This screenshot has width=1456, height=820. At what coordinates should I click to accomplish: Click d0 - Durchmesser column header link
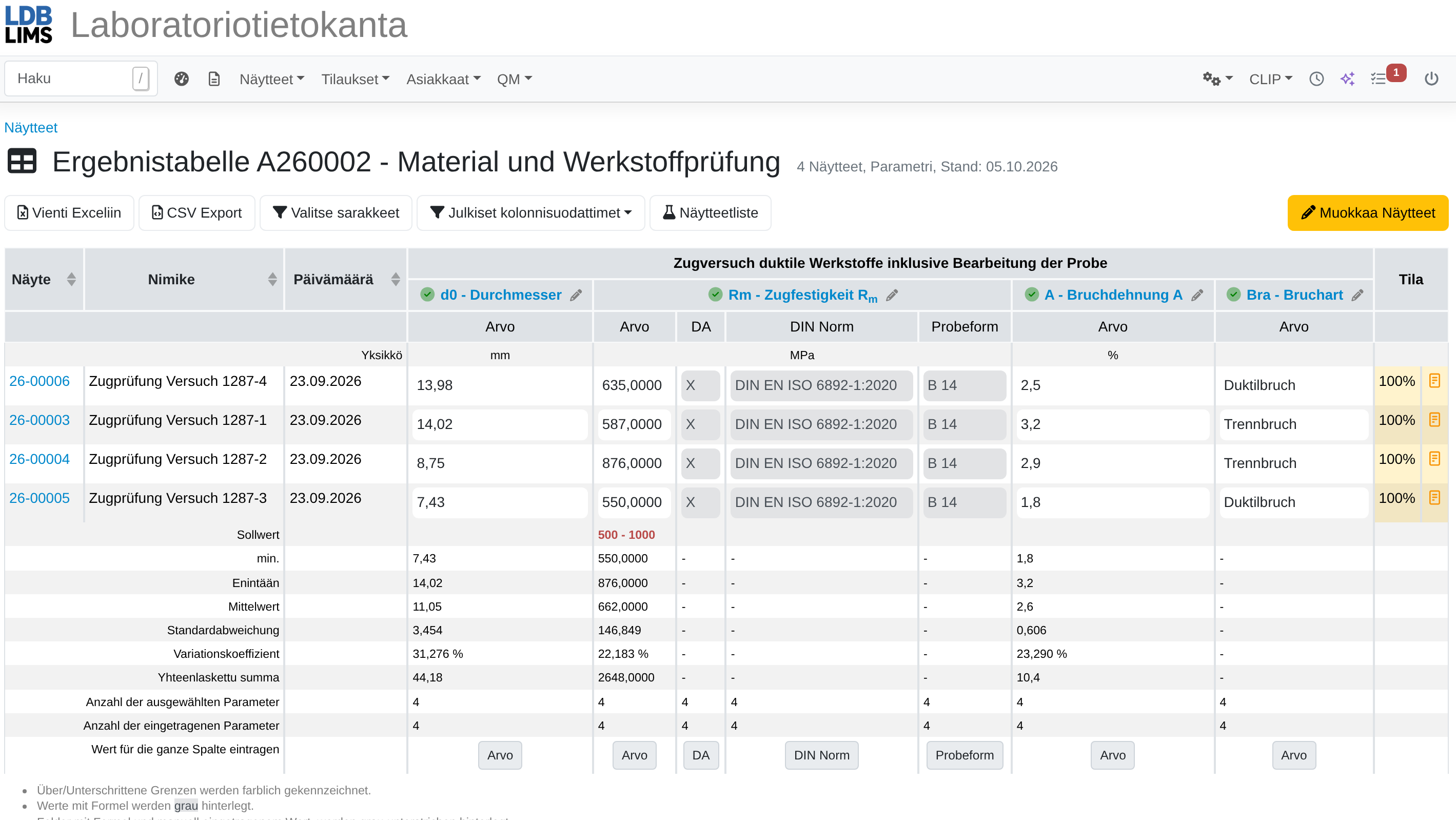coord(501,295)
